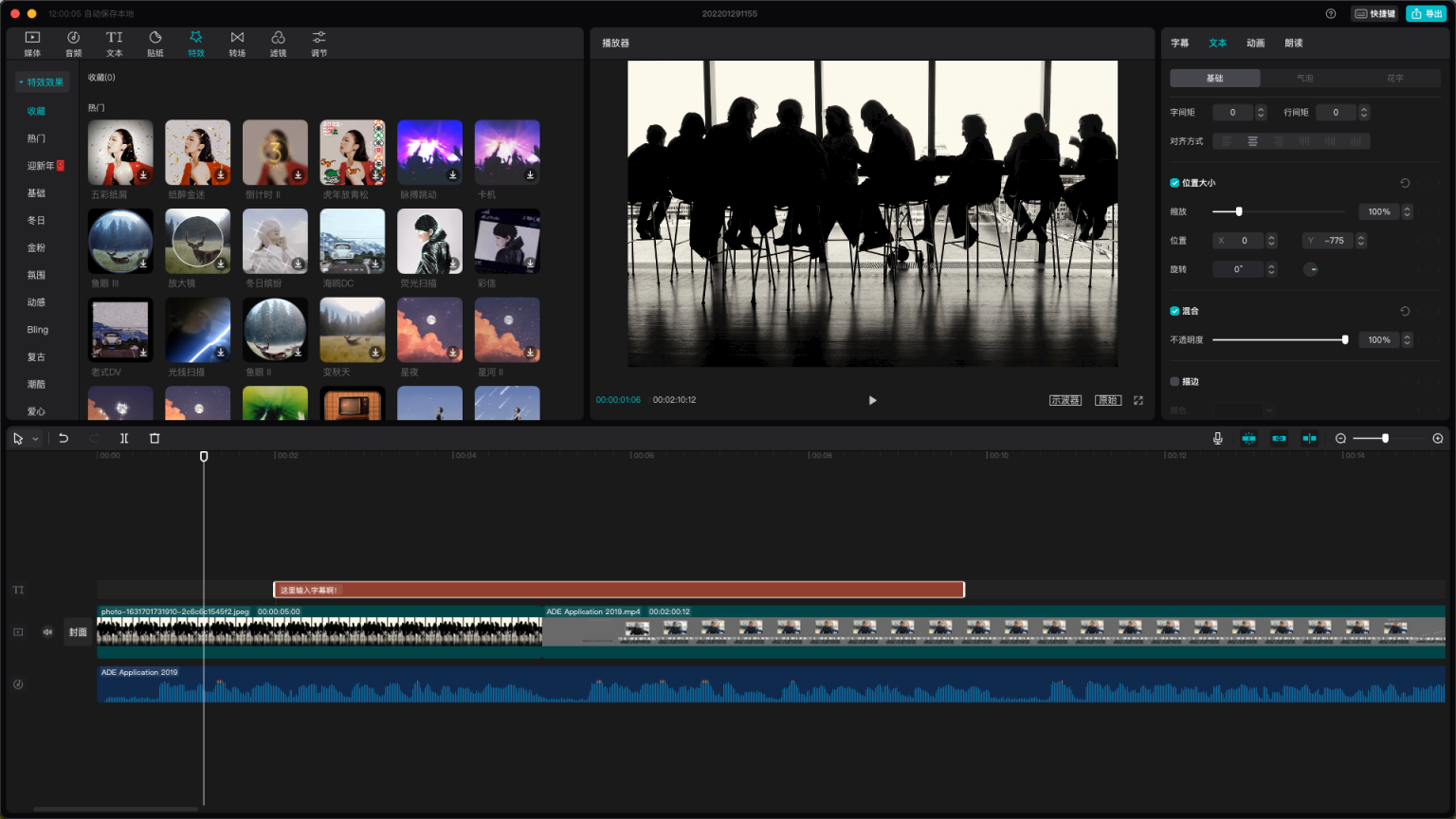Zoom out the timeline with minus magnifier
The width and height of the screenshot is (1456, 819).
1340,438
